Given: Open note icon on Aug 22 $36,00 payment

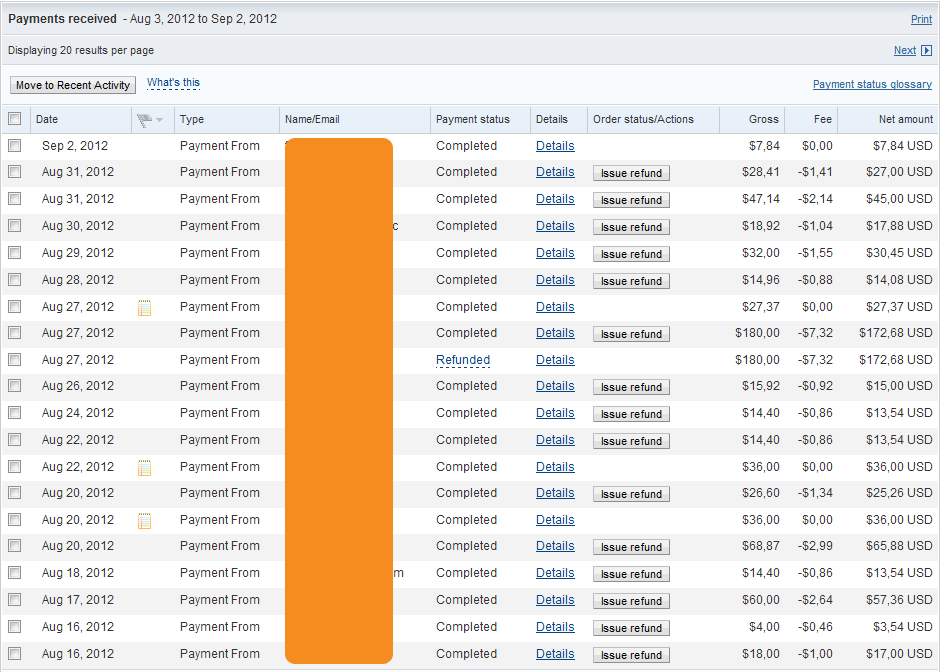Looking at the screenshot, I should [x=145, y=467].
